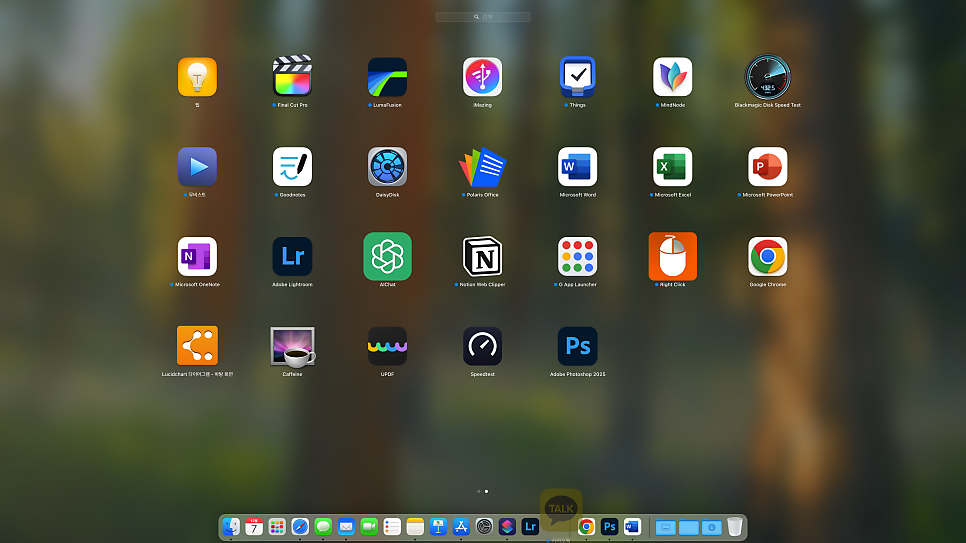Click the Chrome icon in the Dock
This screenshot has width=966, height=543.
click(586, 526)
